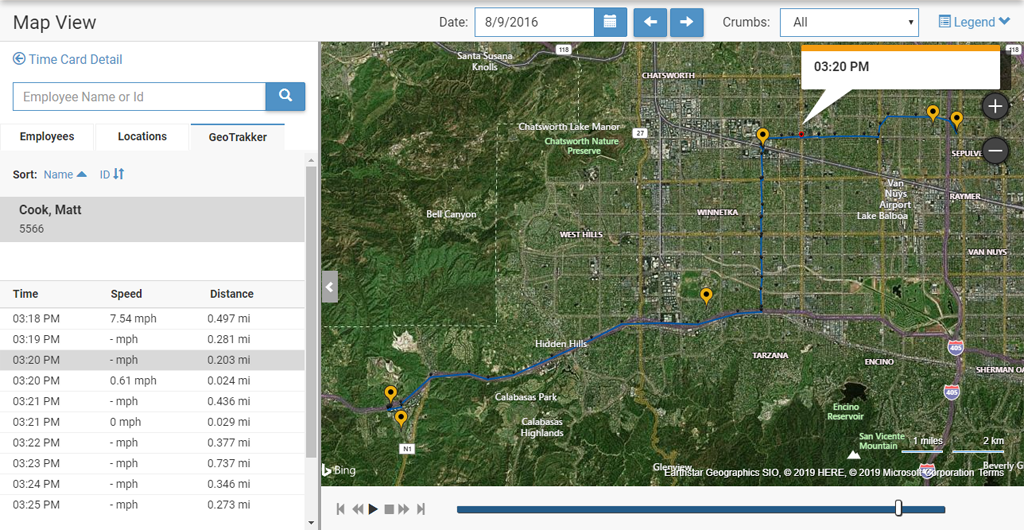Zoom out on the map
1024x530 pixels.
[x=995, y=151]
